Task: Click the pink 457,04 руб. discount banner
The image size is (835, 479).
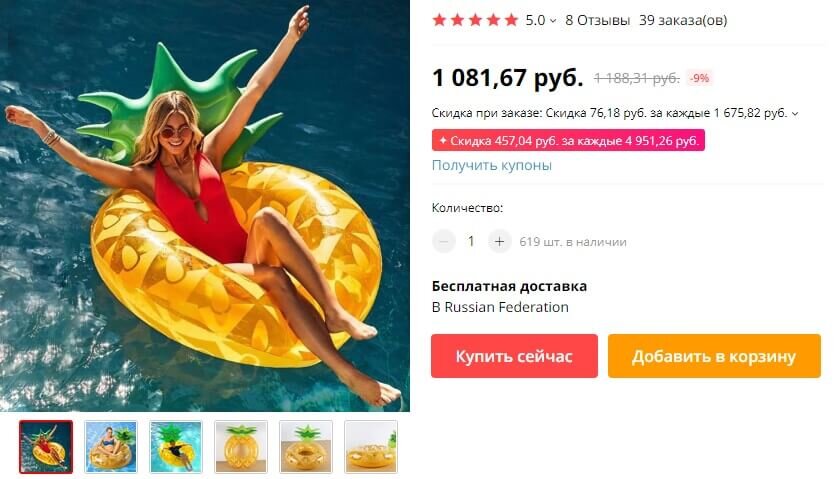Action: tap(568, 141)
